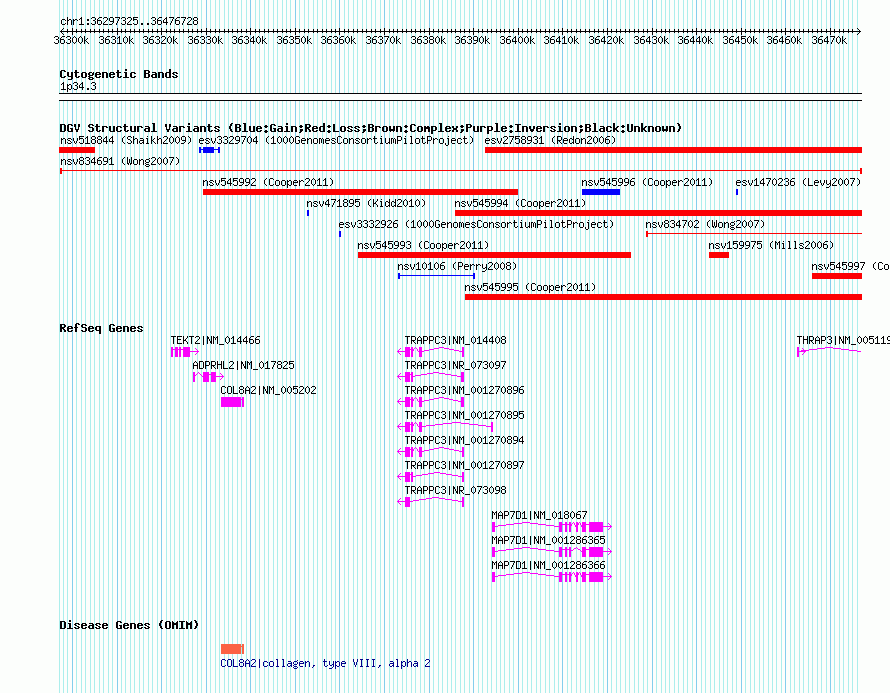
Task: Click the esv1470236 (Levy2007) label
Action: (x=798, y=182)
